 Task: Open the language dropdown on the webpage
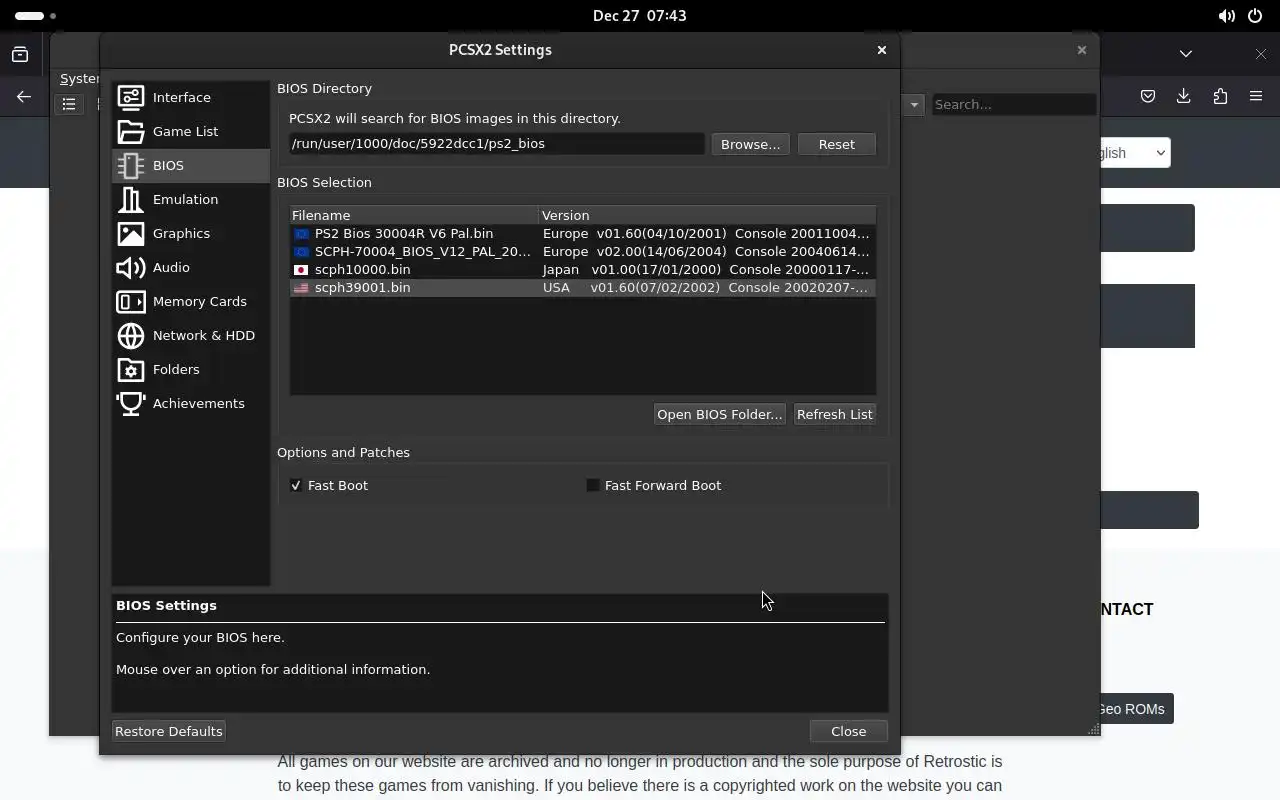[x=1135, y=153]
